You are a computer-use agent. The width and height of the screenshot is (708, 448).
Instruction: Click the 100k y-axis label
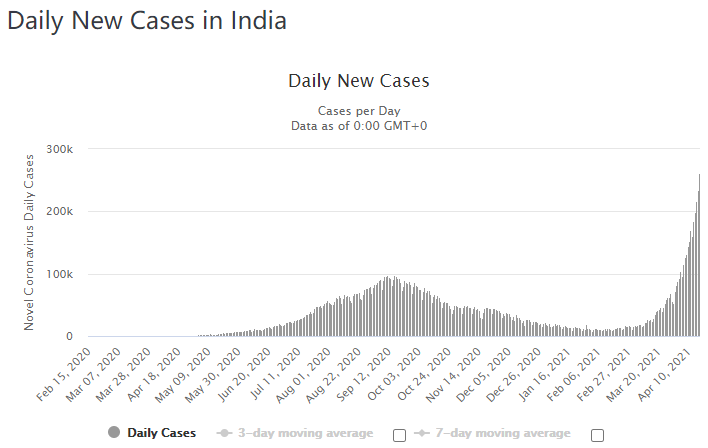(60, 274)
